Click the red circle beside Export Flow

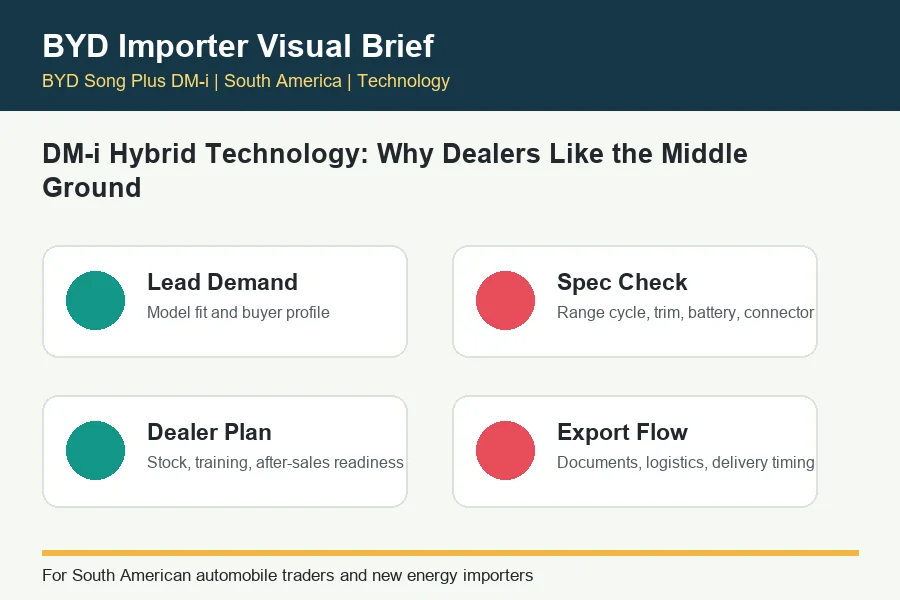click(505, 450)
